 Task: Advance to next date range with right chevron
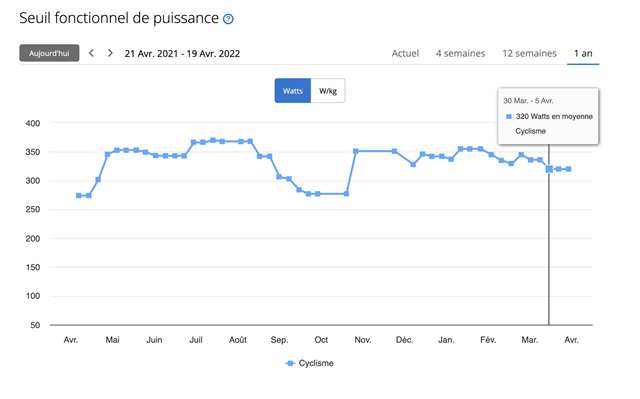(x=110, y=53)
